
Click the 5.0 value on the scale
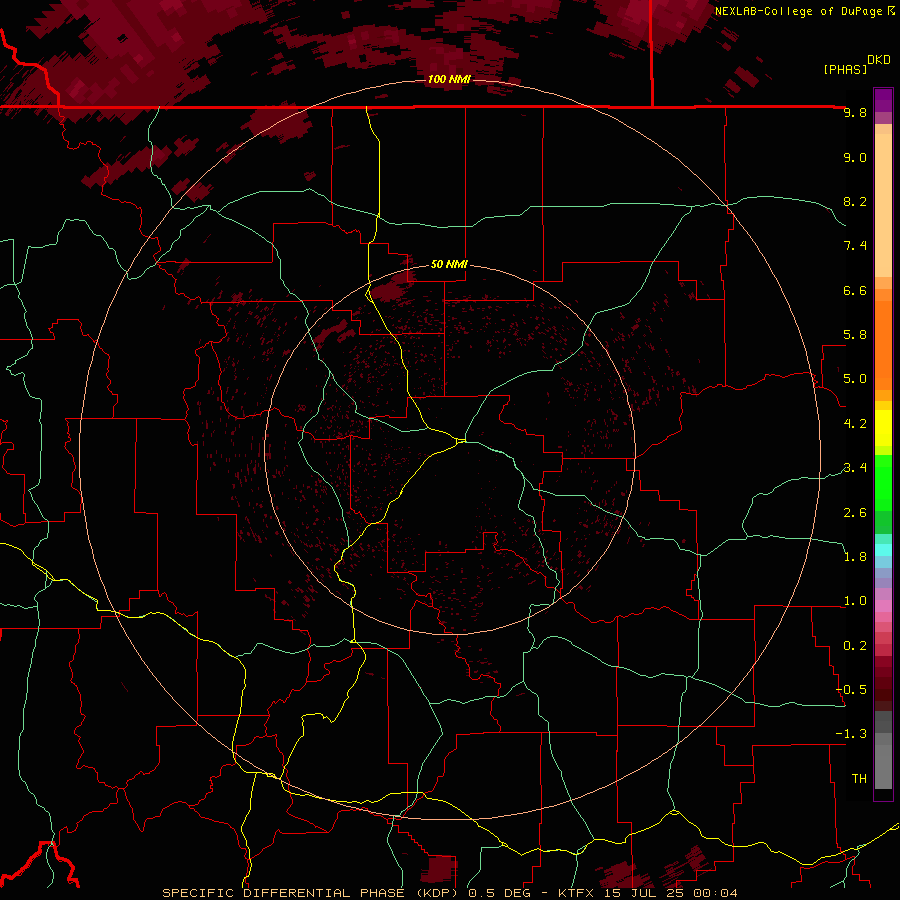tap(855, 379)
